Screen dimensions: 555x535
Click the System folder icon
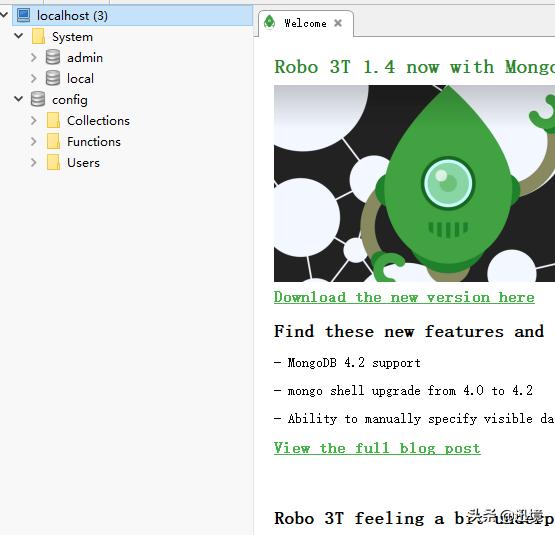(38, 36)
